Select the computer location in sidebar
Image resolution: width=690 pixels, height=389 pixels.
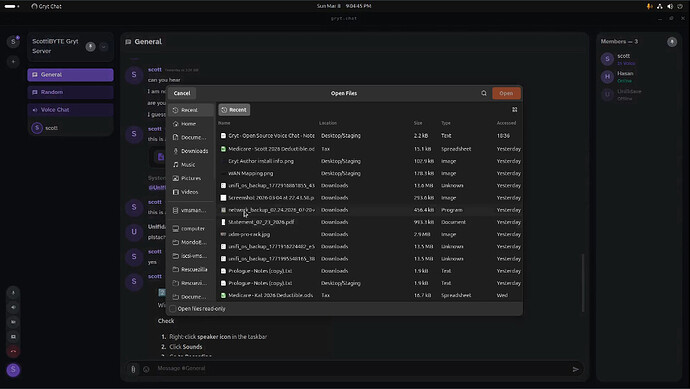(x=191, y=228)
